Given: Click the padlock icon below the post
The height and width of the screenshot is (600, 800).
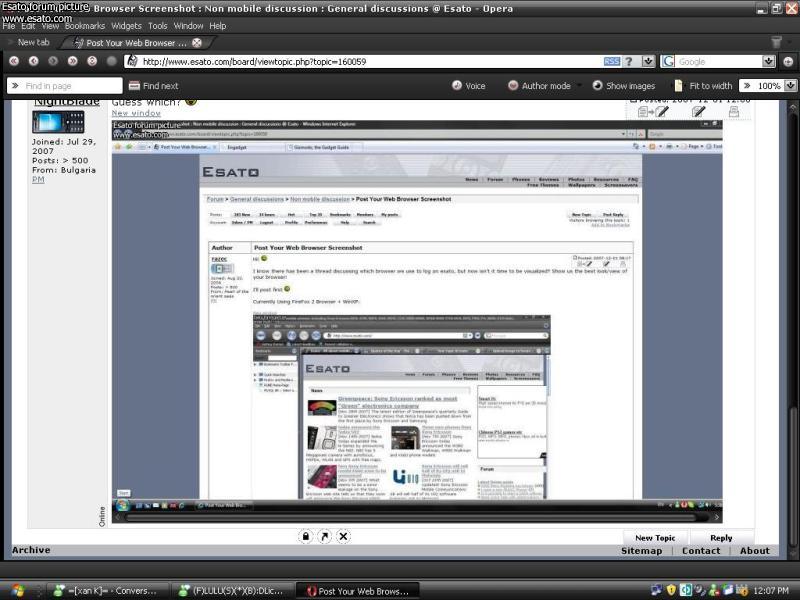Looking at the screenshot, I should click(306, 536).
